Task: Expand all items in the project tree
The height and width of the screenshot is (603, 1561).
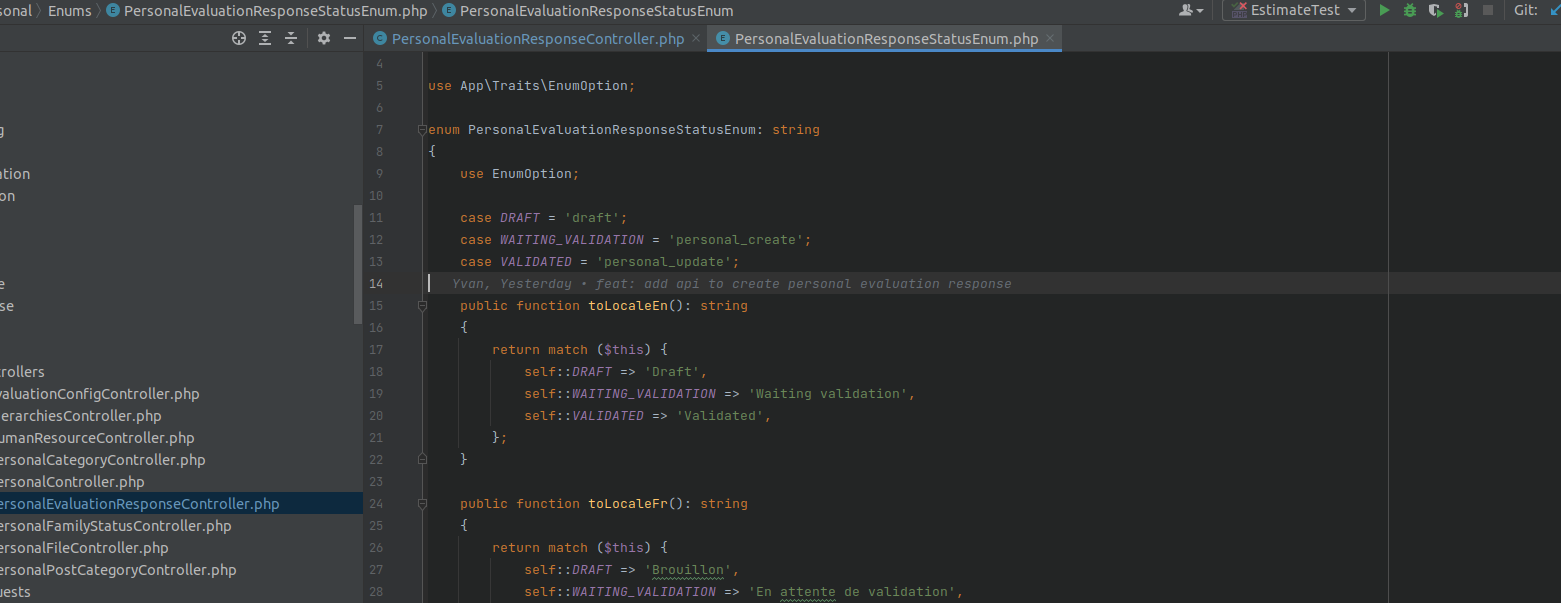Action: [x=265, y=38]
